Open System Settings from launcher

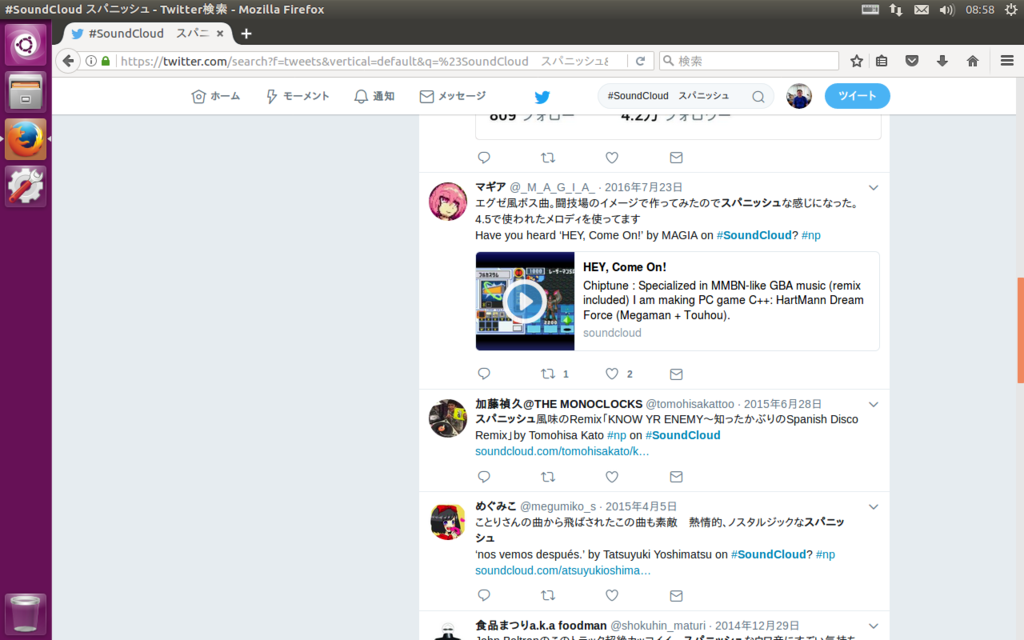click(x=25, y=185)
